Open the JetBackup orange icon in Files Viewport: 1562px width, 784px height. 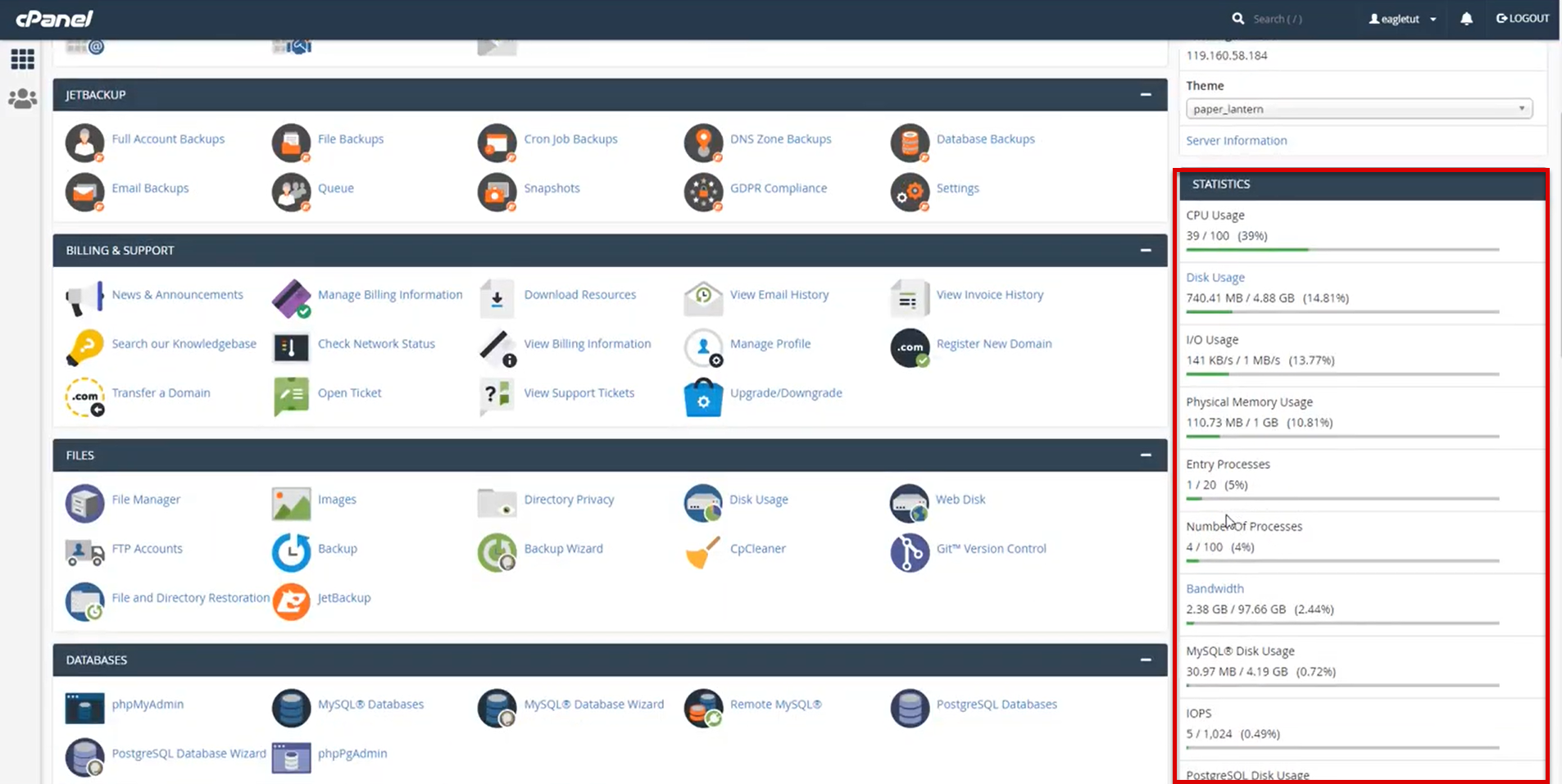click(291, 600)
